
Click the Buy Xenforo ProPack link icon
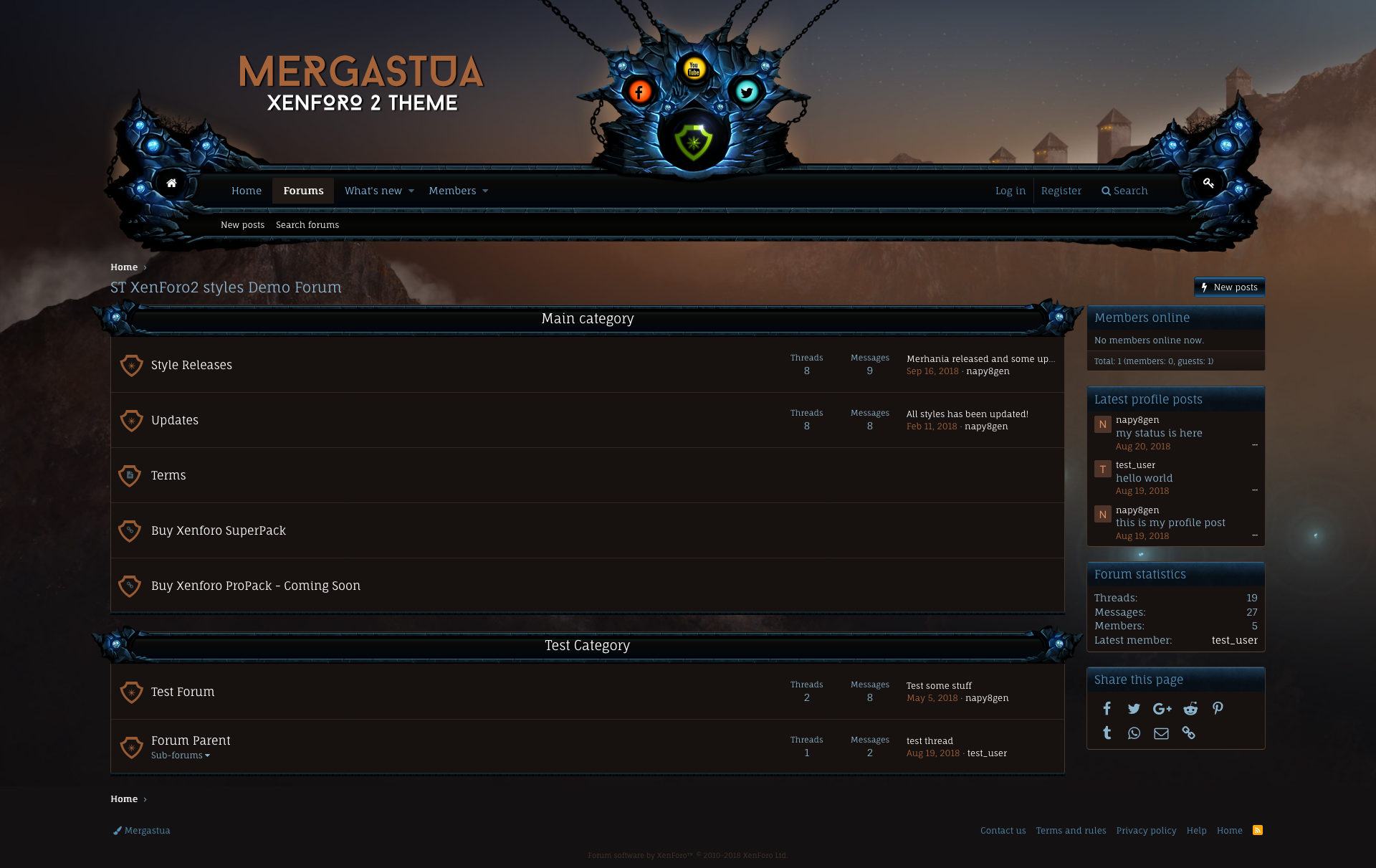[130, 586]
